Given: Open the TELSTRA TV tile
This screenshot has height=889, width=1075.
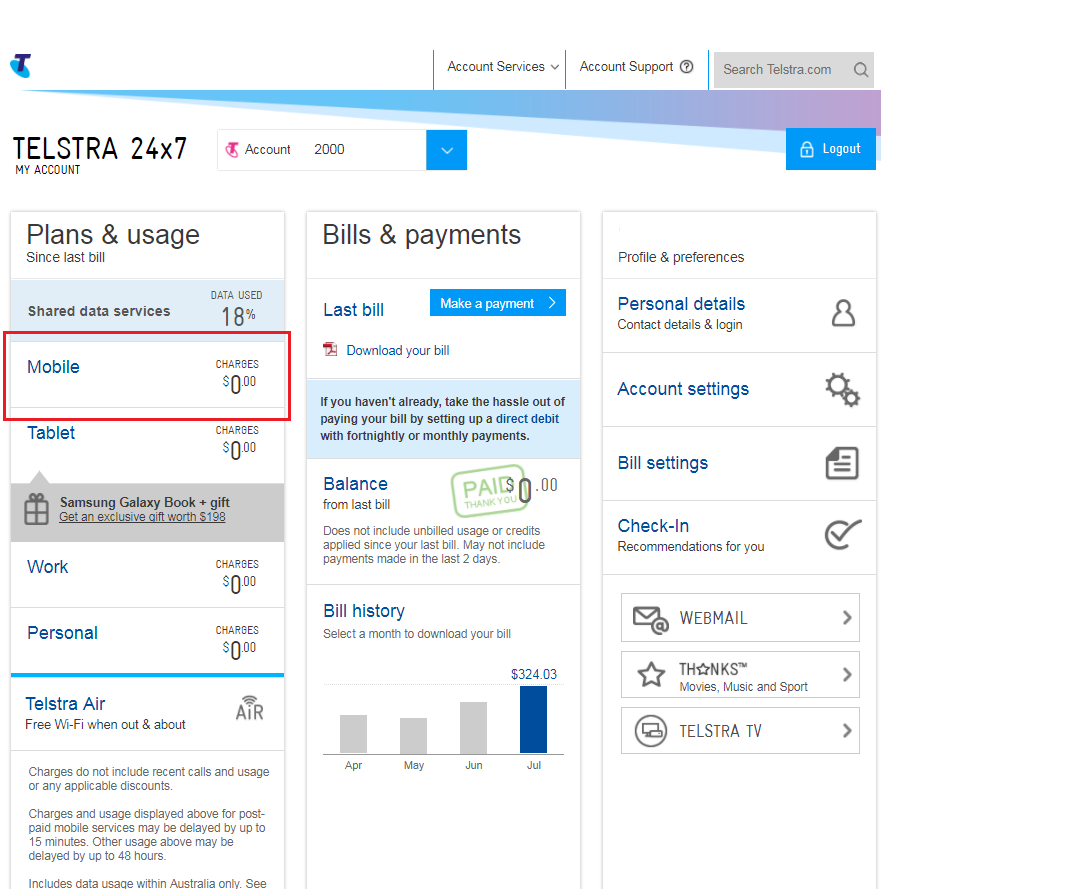Looking at the screenshot, I should [x=740, y=731].
